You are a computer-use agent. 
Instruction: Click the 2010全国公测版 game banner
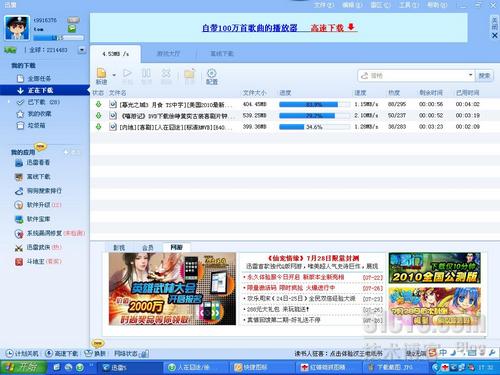click(435, 268)
